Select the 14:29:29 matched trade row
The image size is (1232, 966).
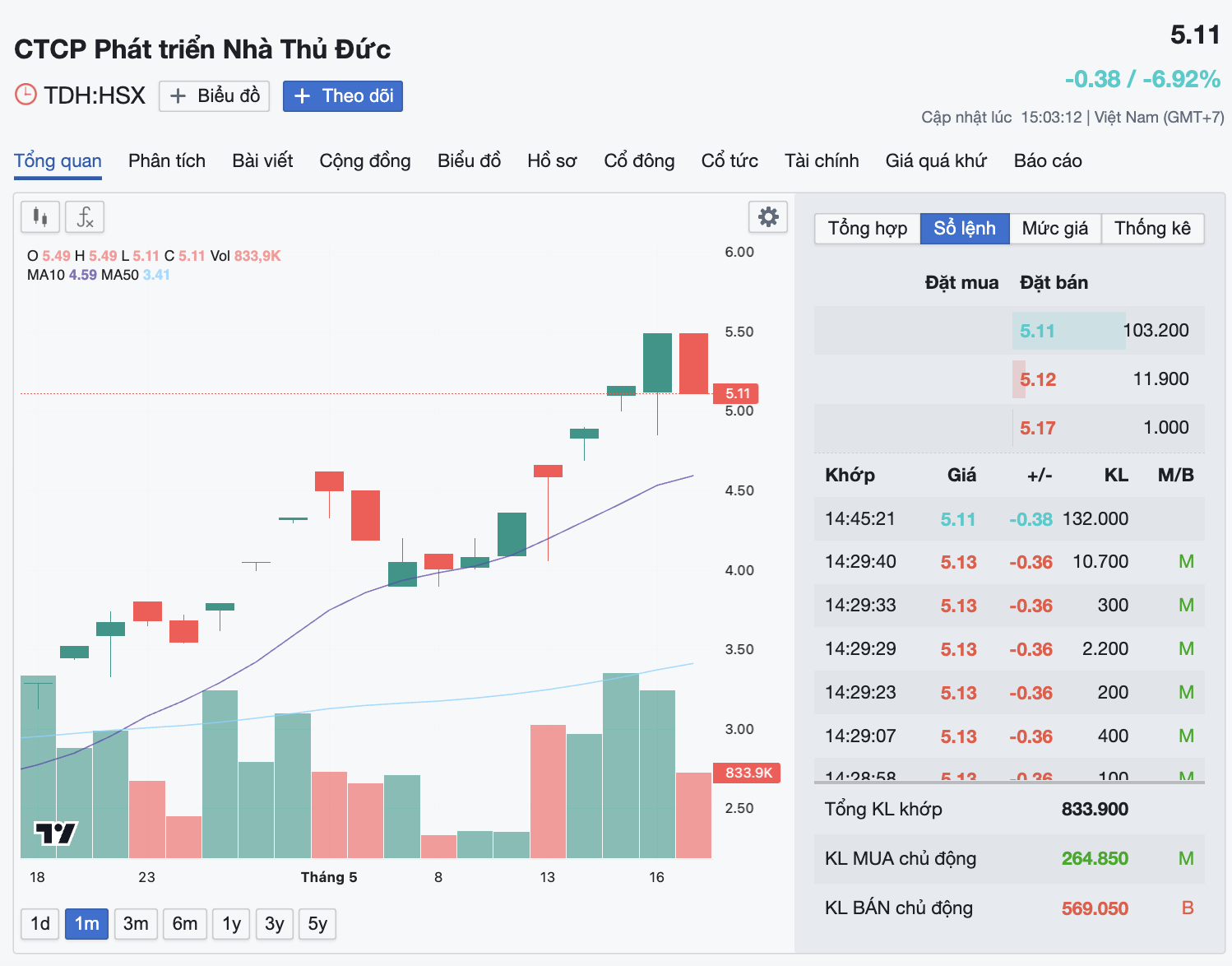[1009, 649]
